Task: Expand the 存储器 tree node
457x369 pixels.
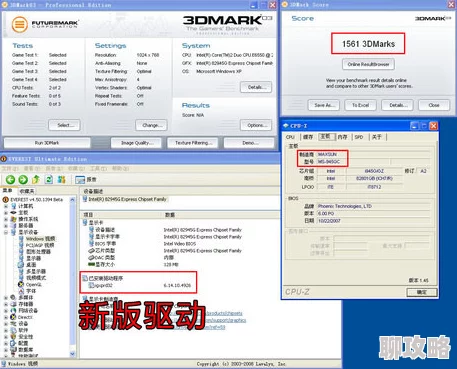Action: pyautogui.click(x=6, y=304)
